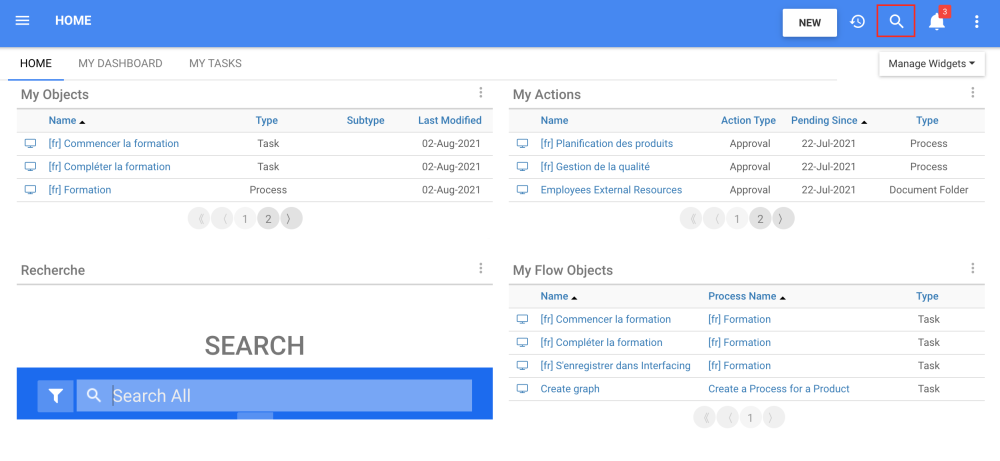
Task: Open the hamburger navigation menu
Action: 23,21
